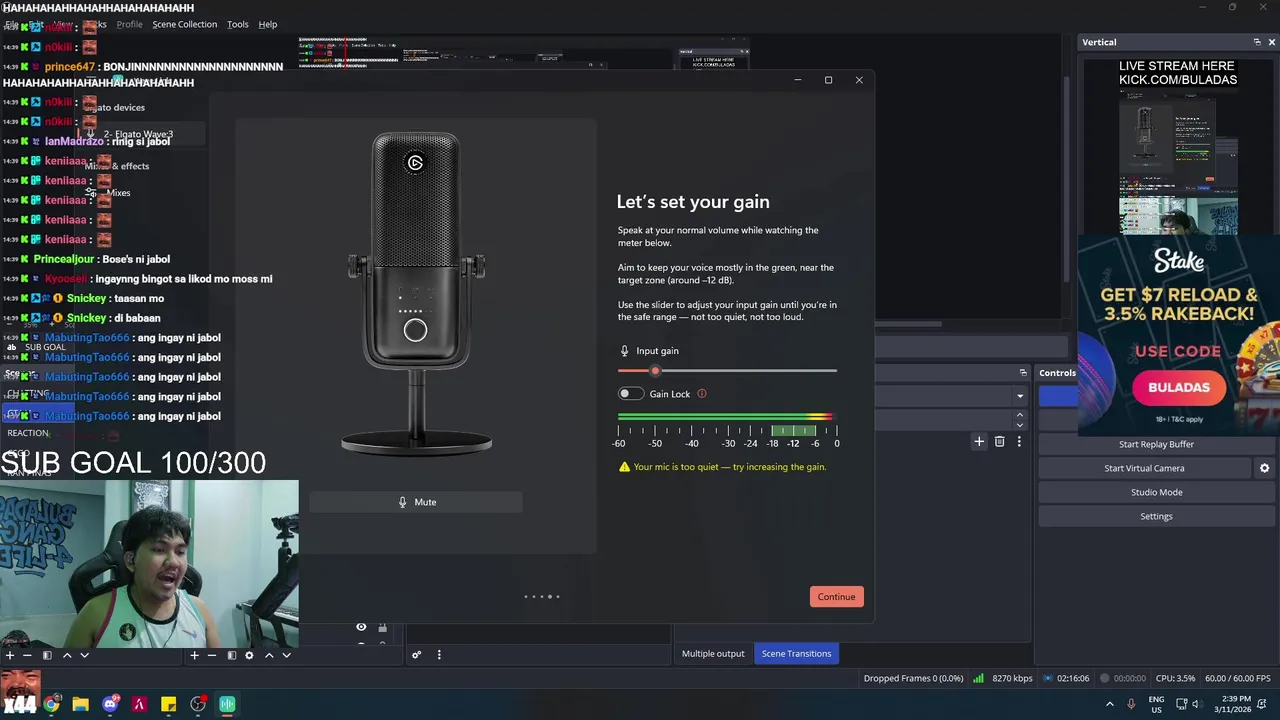Click Continue in the gain setup dialog
This screenshot has height=720, width=1280.
coord(836,597)
